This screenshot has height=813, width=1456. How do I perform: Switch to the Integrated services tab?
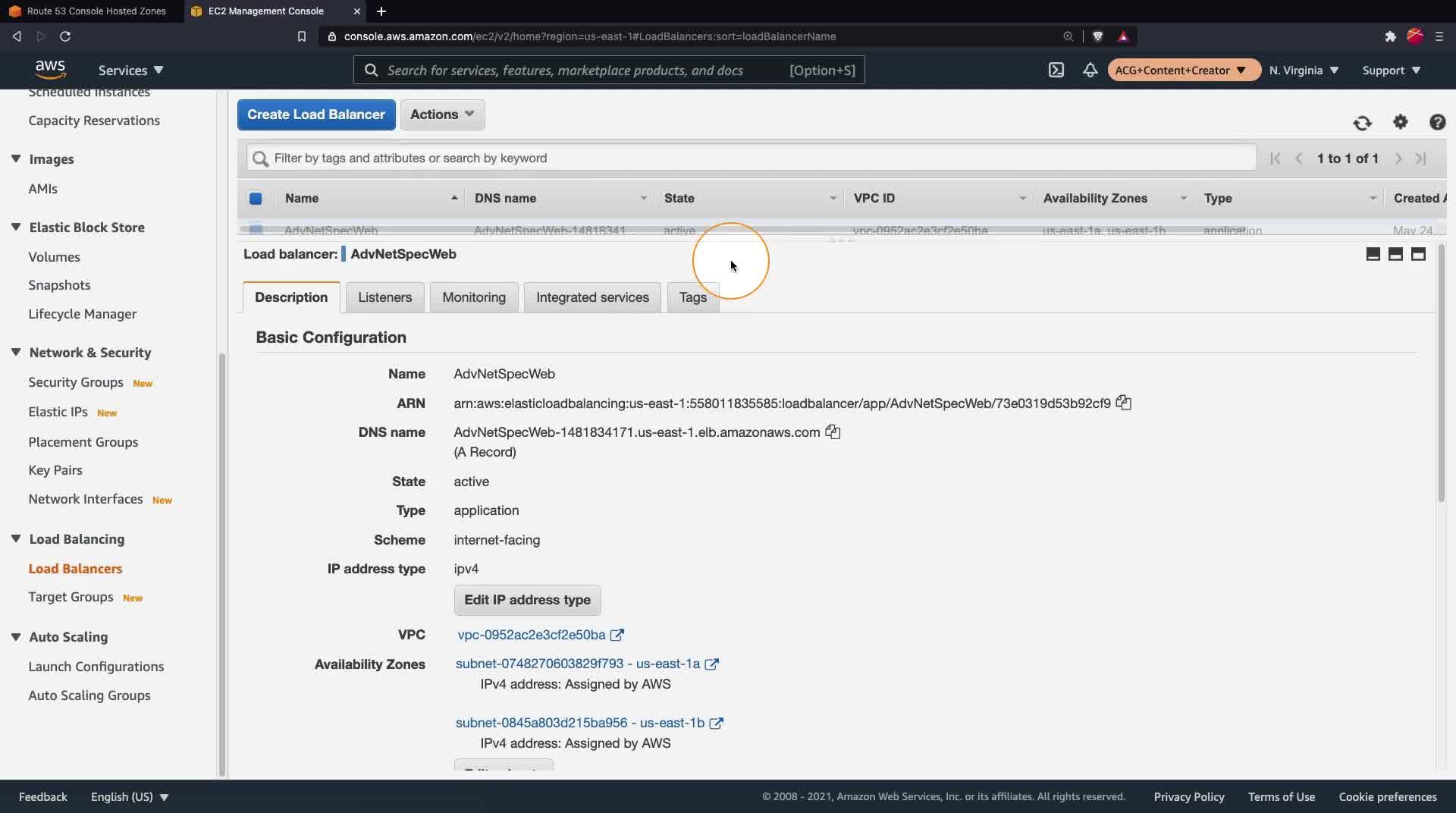(592, 297)
